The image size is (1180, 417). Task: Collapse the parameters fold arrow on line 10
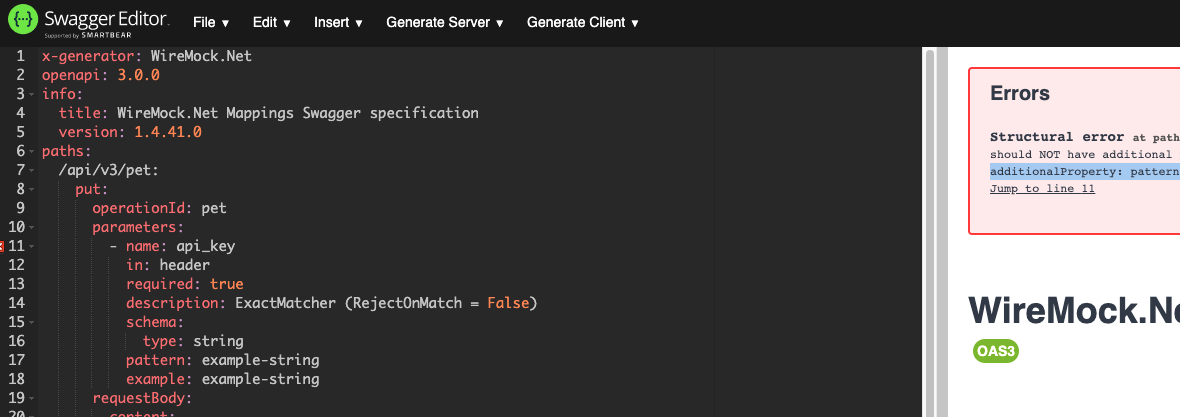31,227
